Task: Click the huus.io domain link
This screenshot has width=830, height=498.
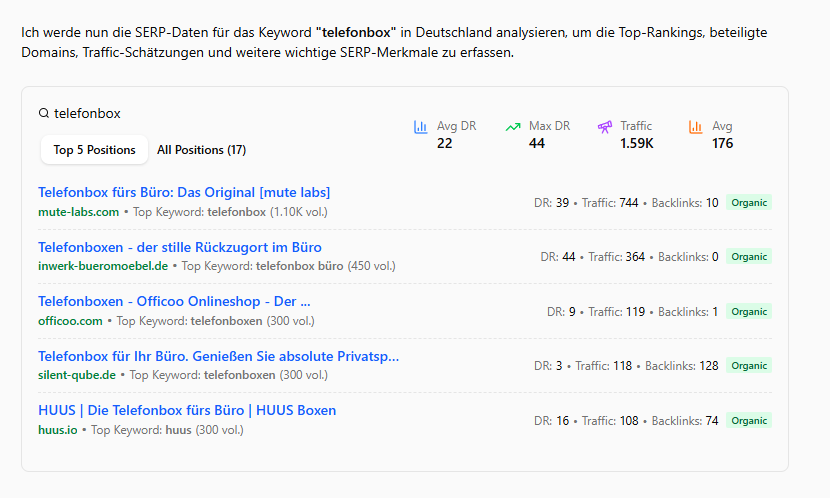Action: [58, 430]
